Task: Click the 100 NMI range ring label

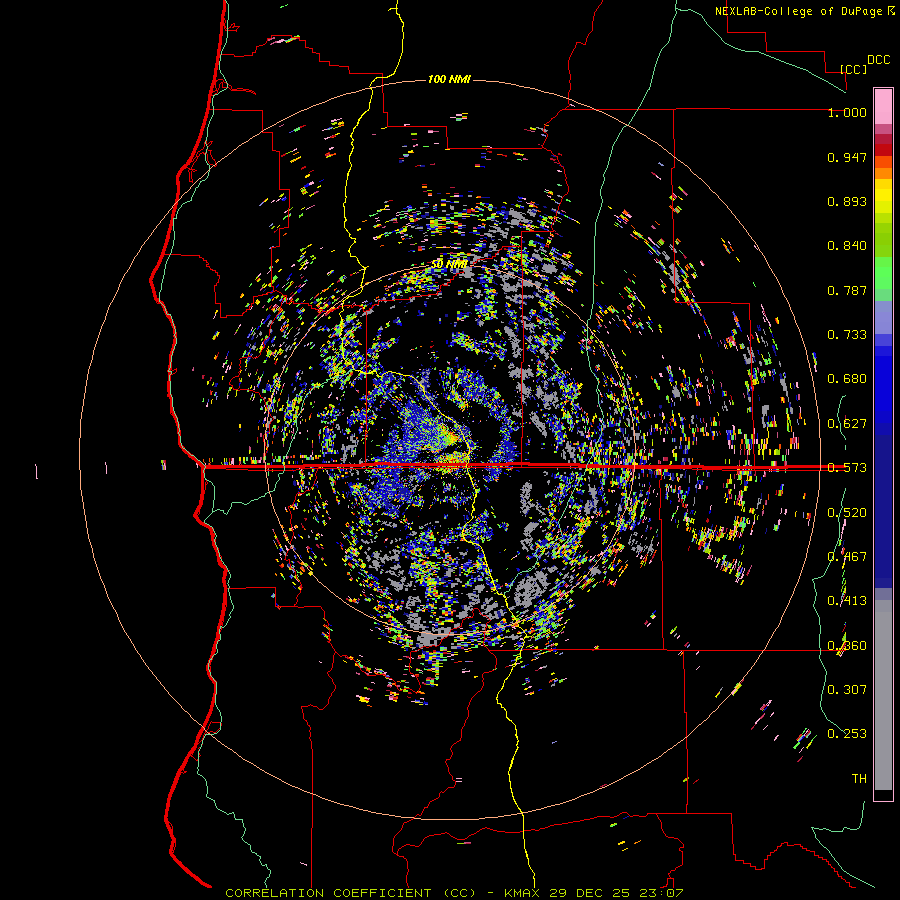Action: point(449,79)
